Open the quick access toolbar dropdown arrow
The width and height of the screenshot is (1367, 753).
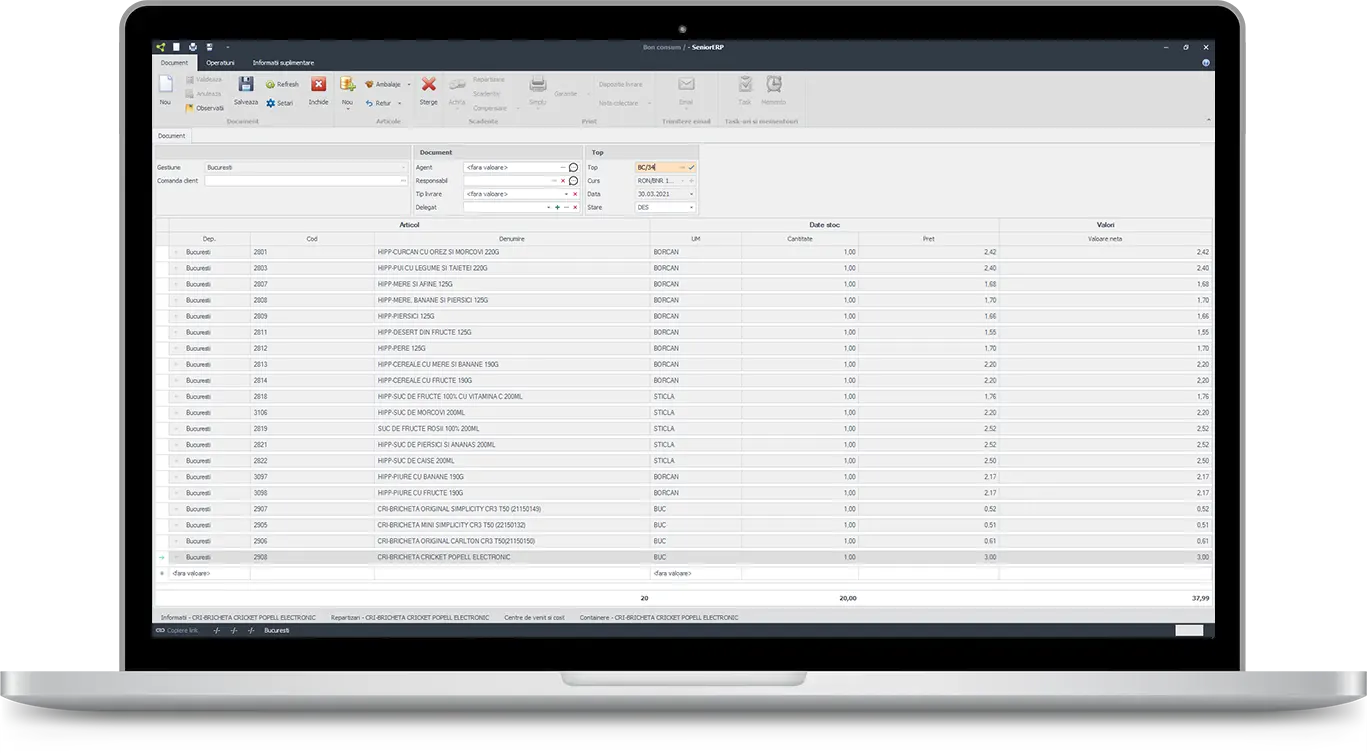[228, 47]
